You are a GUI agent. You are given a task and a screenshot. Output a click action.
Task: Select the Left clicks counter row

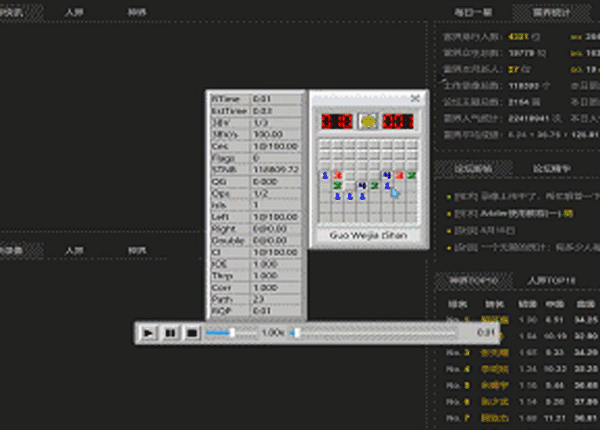(x=256, y=217)
